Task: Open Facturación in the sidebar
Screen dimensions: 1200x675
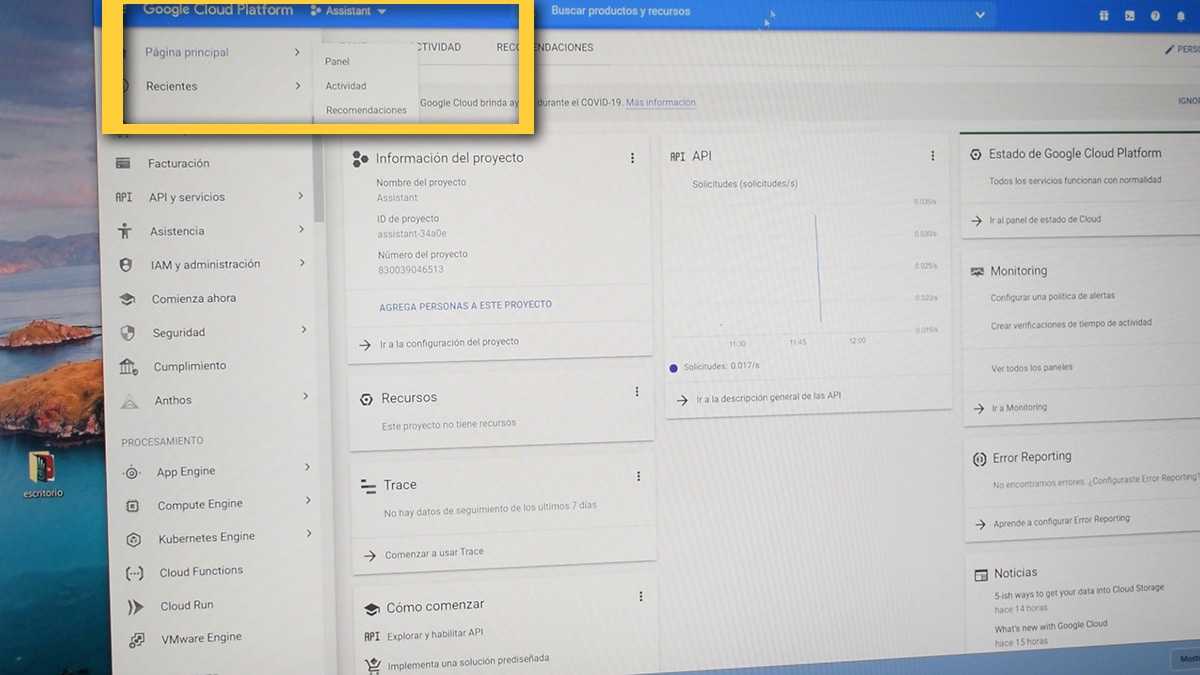Action: (178, 163)
